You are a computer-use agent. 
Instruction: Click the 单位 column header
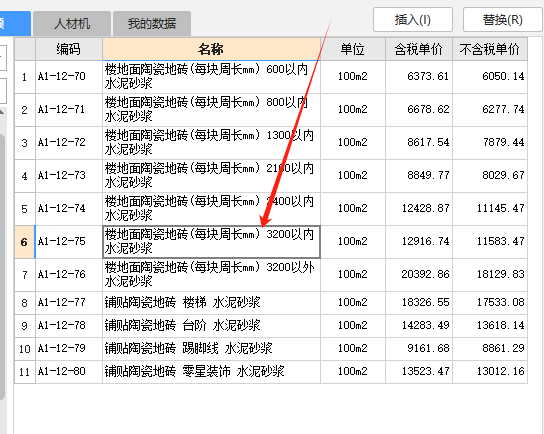[353, 49]
